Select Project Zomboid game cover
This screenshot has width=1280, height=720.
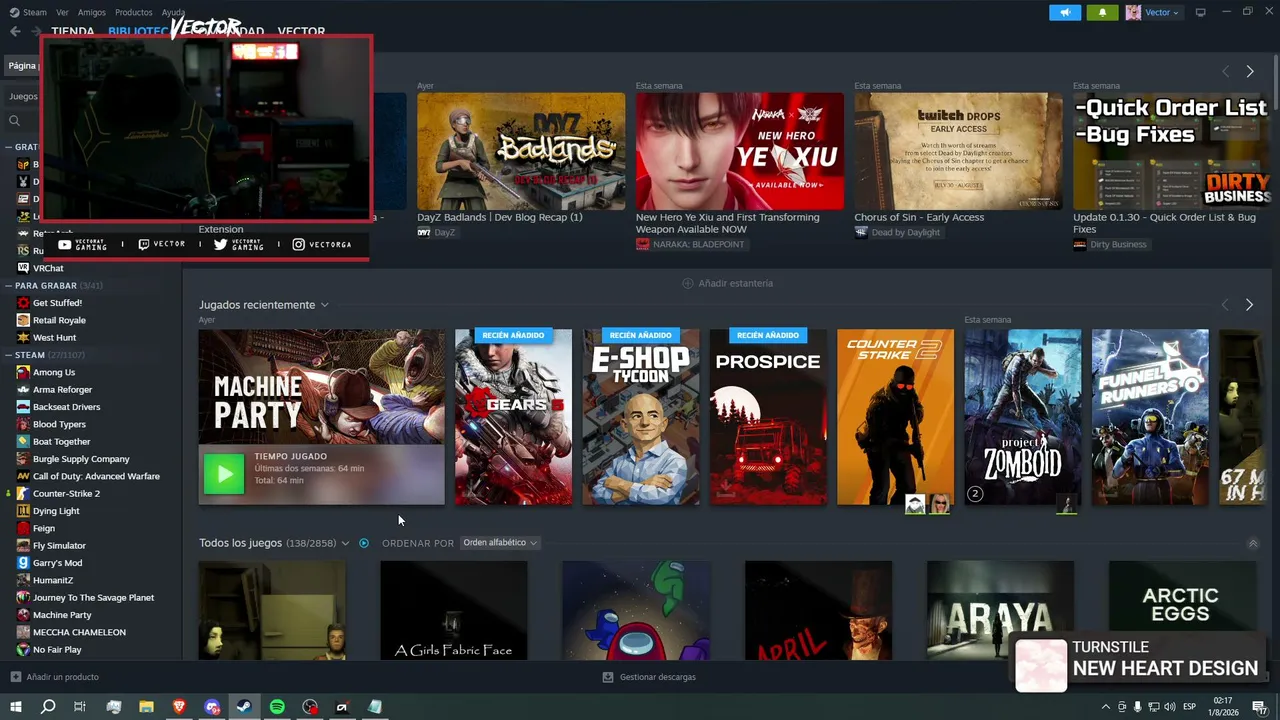1023,417
